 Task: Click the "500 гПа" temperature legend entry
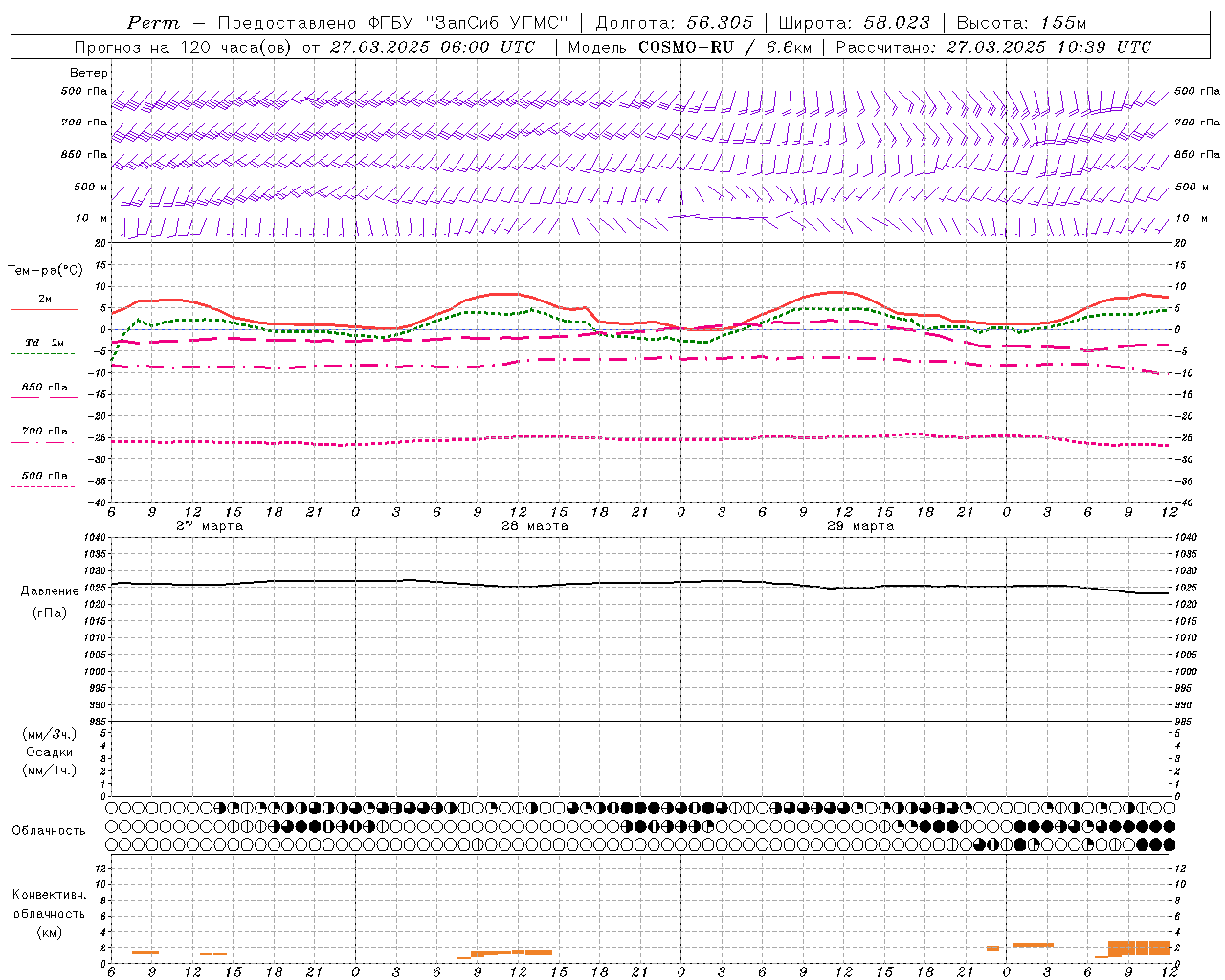coord(45,476)
